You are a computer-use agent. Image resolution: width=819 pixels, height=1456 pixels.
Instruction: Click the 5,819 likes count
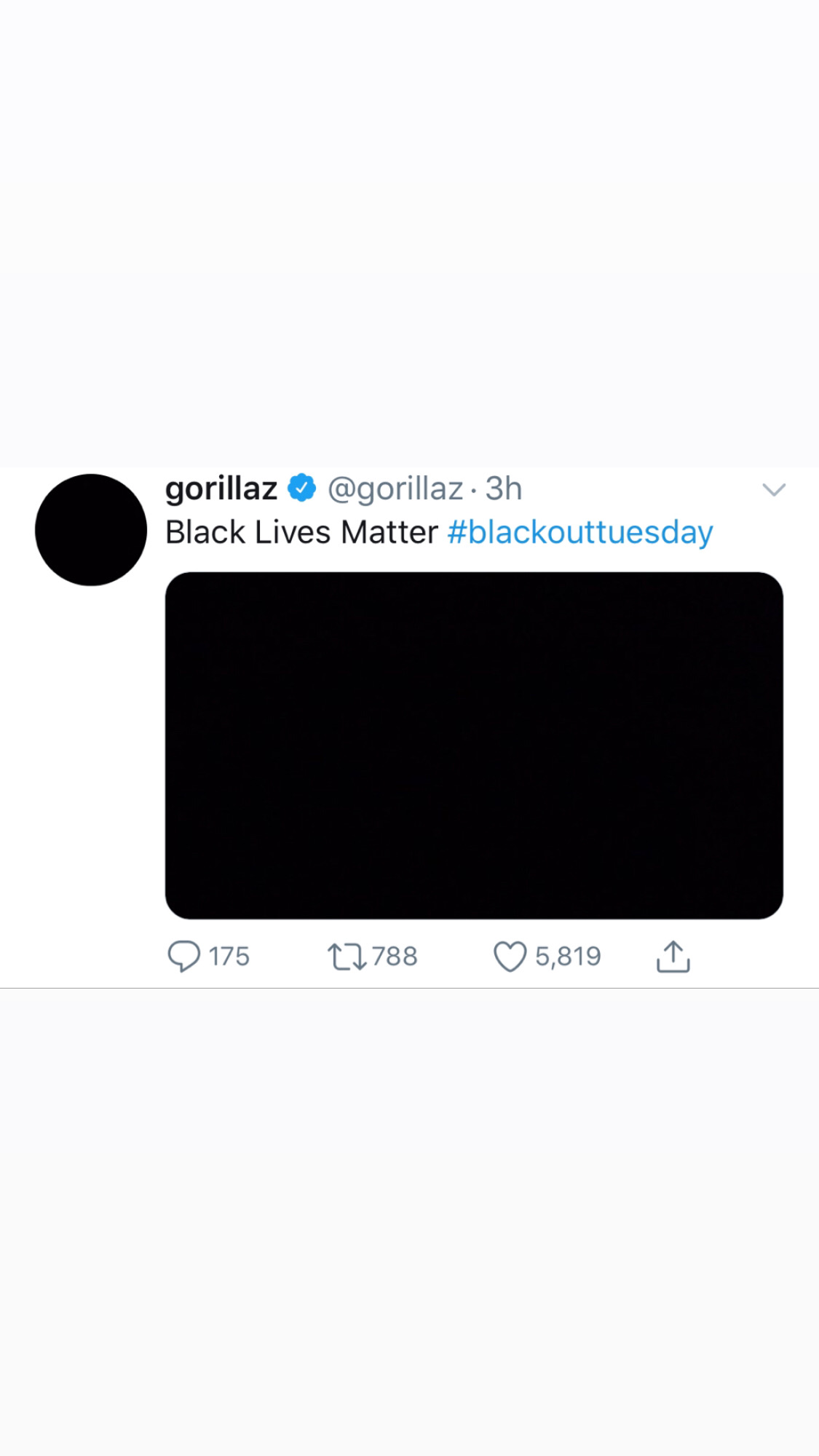coord(568,956)
